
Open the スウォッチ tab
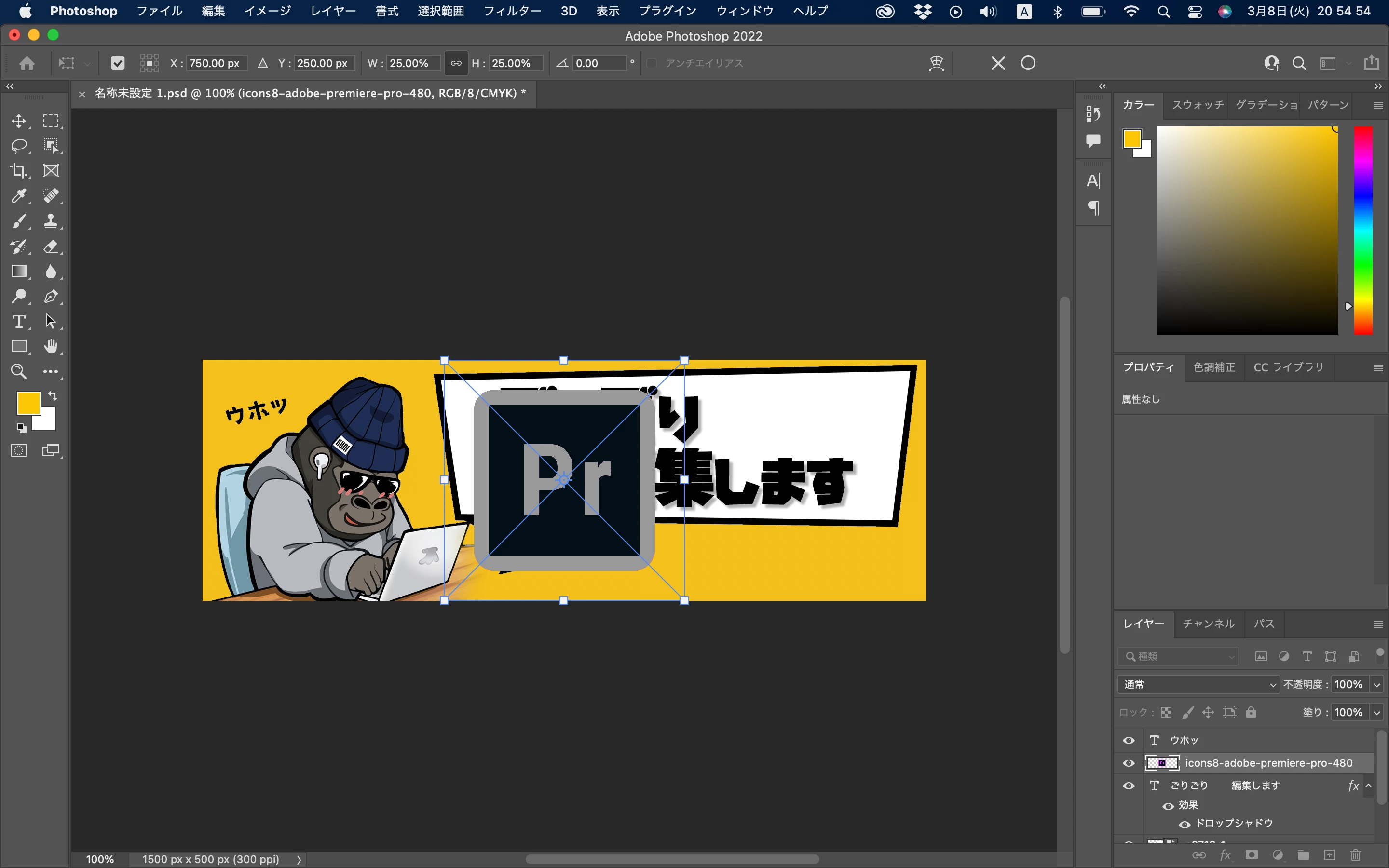(1198, 105)
